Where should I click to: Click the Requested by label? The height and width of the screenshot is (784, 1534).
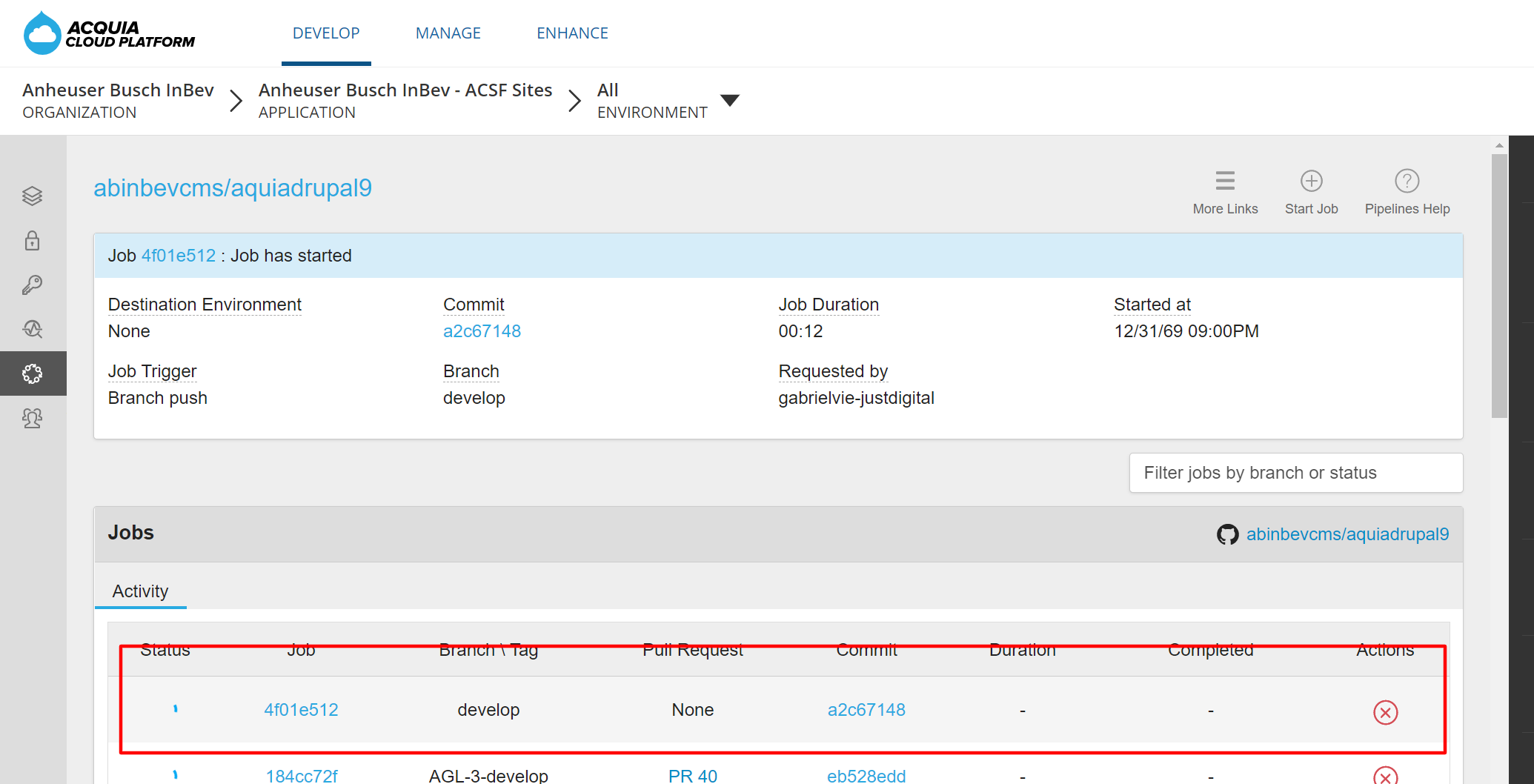click(833, 371)
